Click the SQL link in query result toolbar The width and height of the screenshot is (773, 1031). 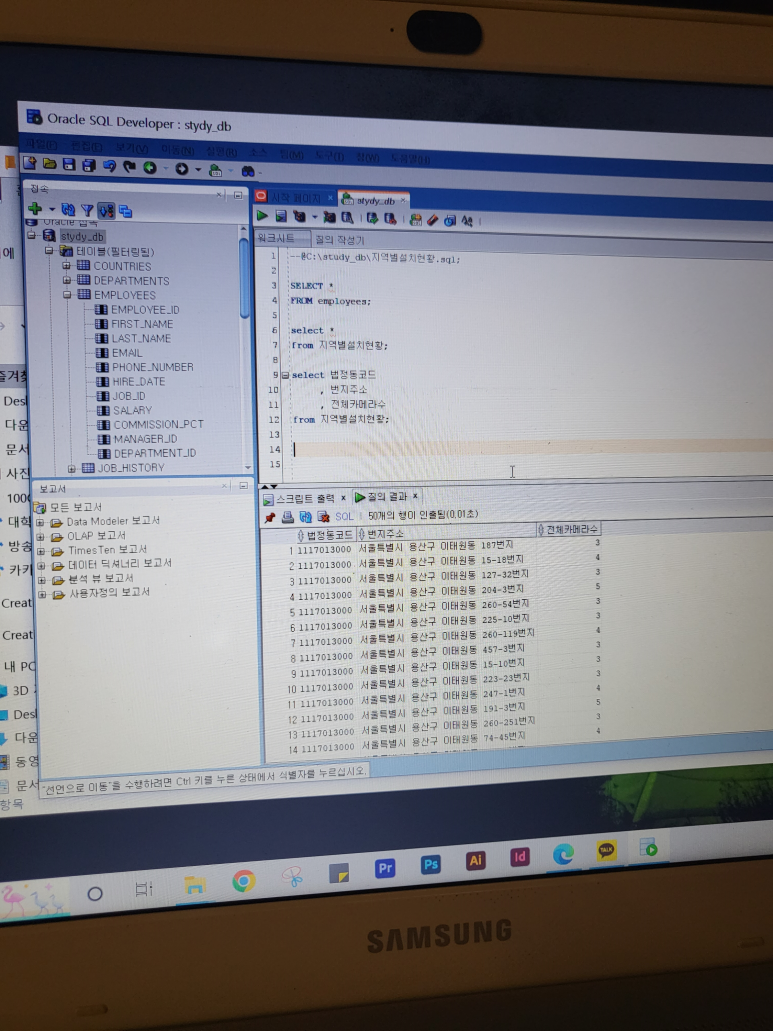(x=344, y=517)
